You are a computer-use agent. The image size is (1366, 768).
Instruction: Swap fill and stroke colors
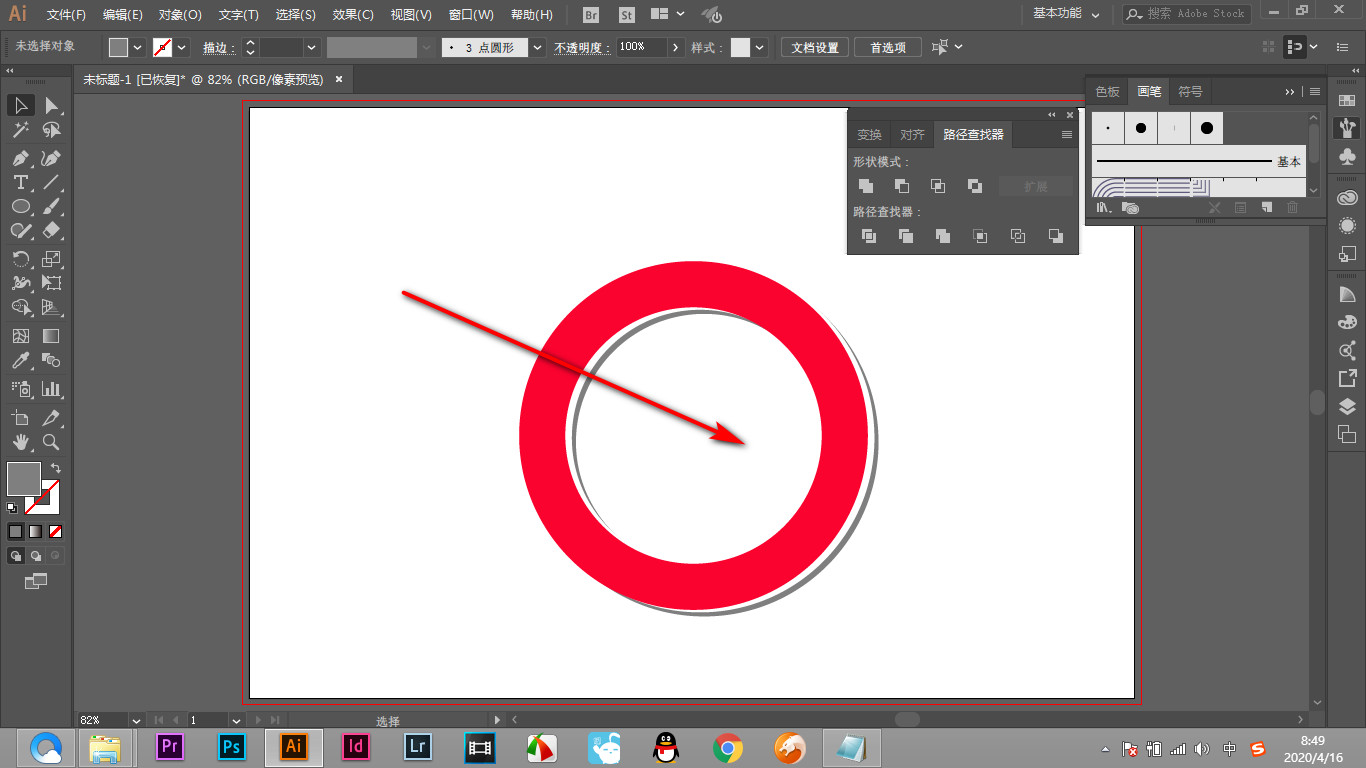(56, 467)
